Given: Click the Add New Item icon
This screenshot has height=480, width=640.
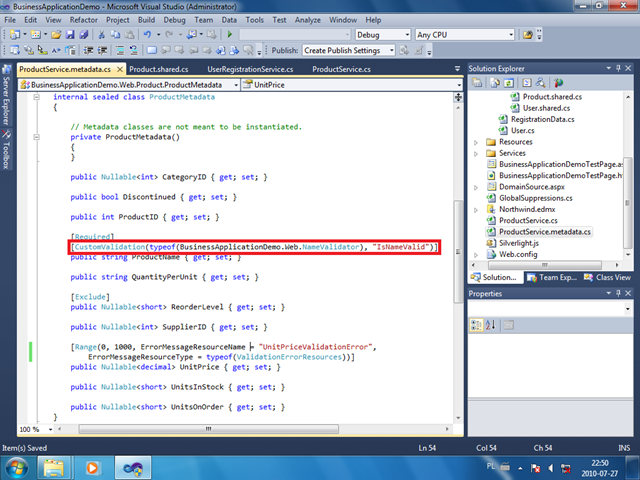Looking at the screenshot, I should point(36,35).
